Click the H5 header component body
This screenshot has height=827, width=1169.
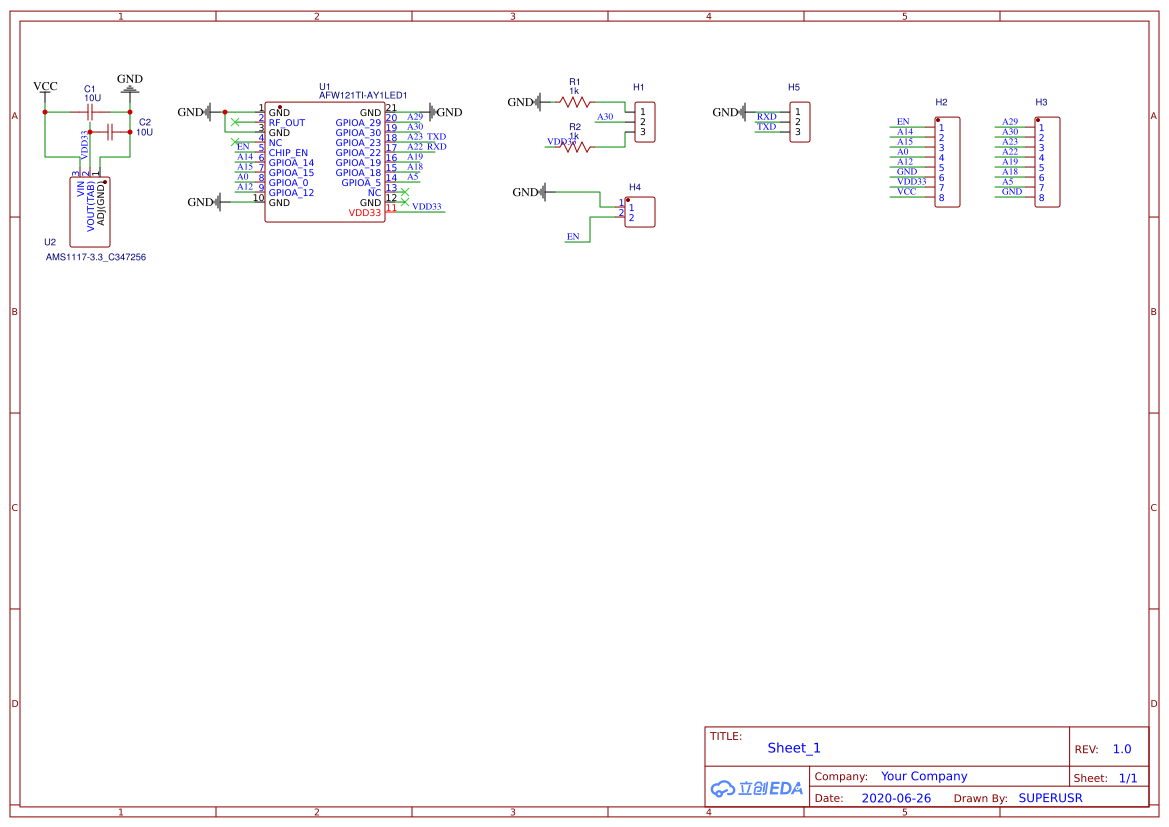point(799,122)
